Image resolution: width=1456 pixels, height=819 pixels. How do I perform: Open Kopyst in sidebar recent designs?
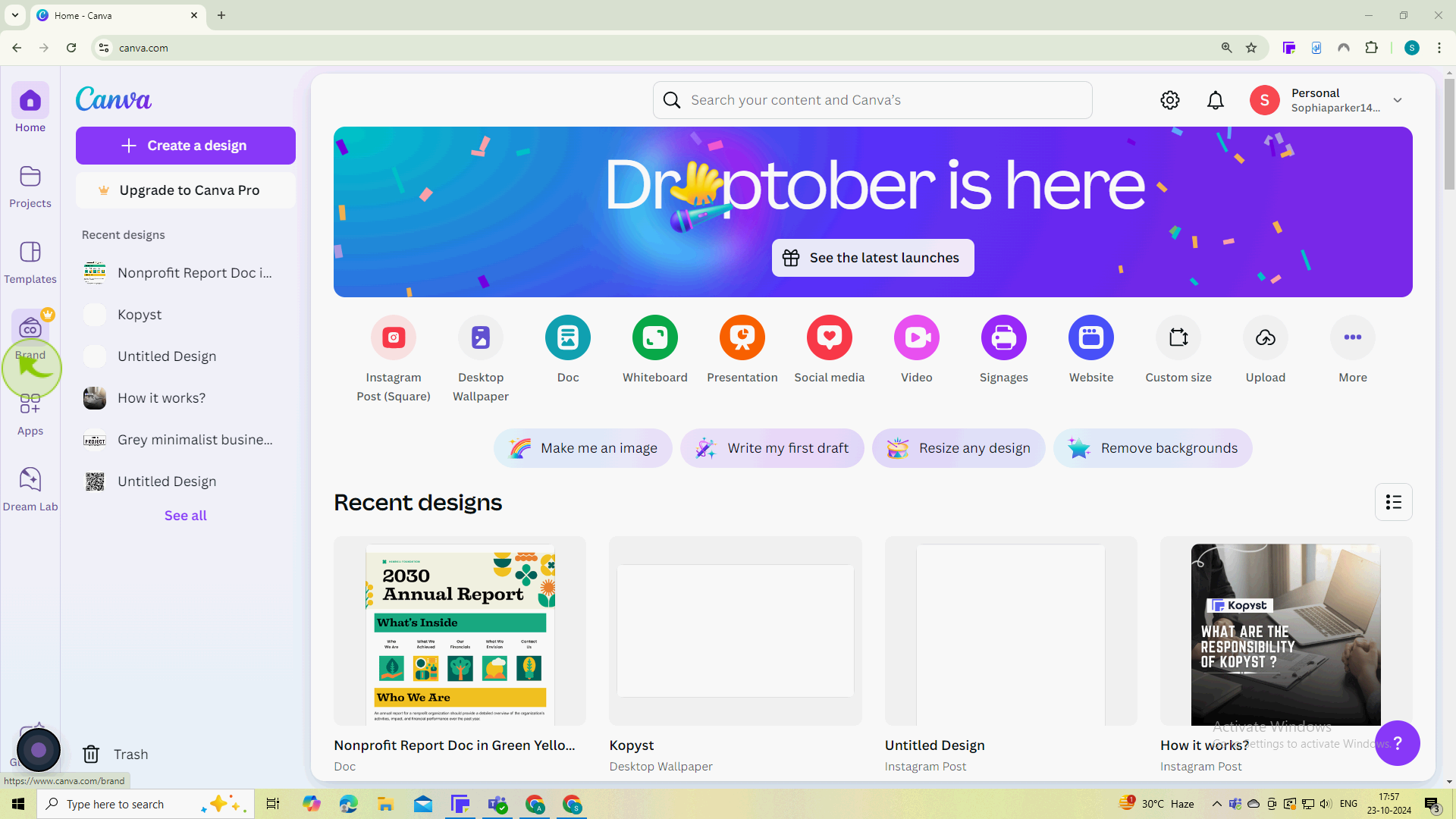point(186,315)
